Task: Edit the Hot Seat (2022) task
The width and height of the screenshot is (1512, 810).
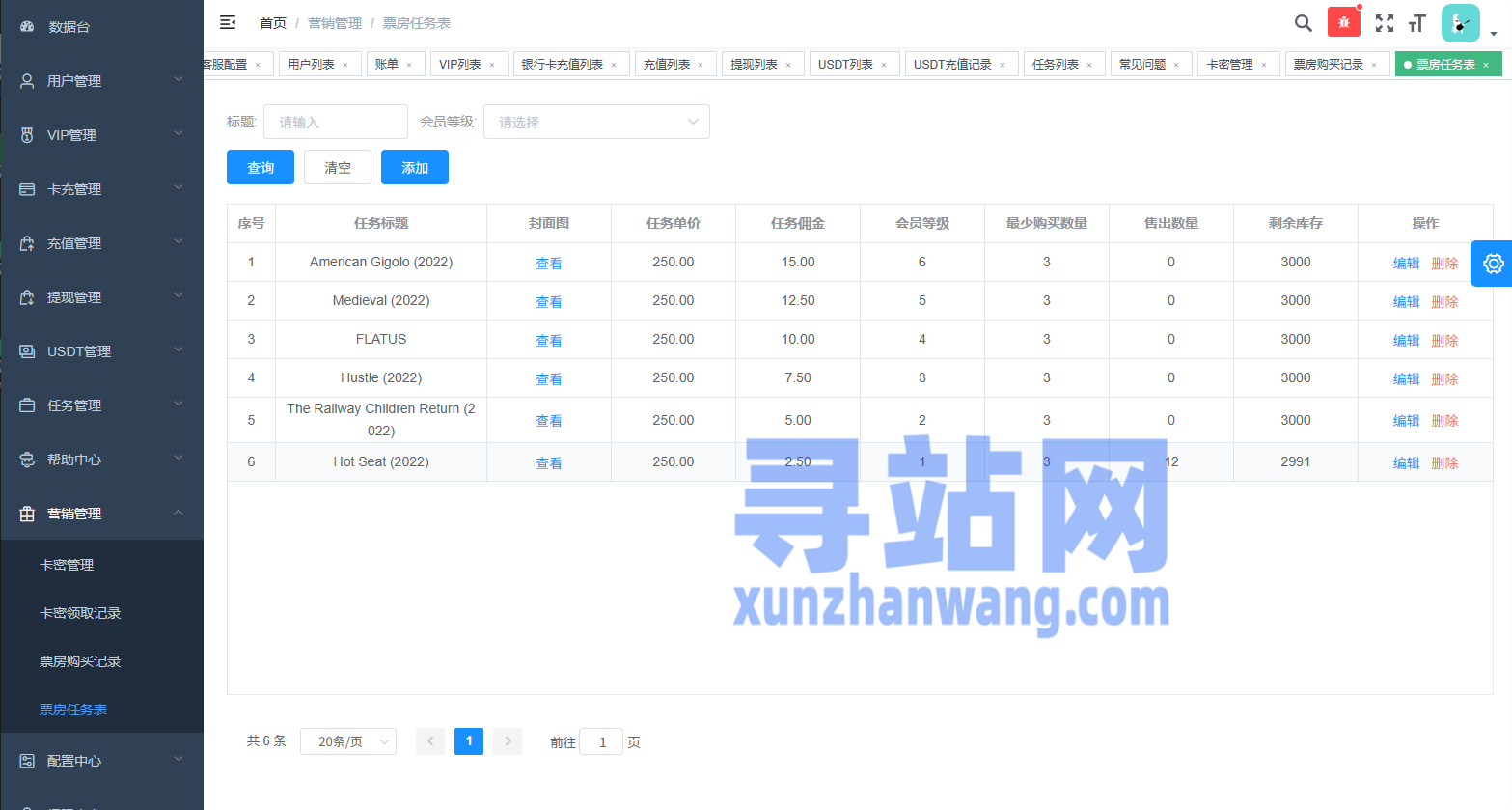Action: pos(1406,463)
